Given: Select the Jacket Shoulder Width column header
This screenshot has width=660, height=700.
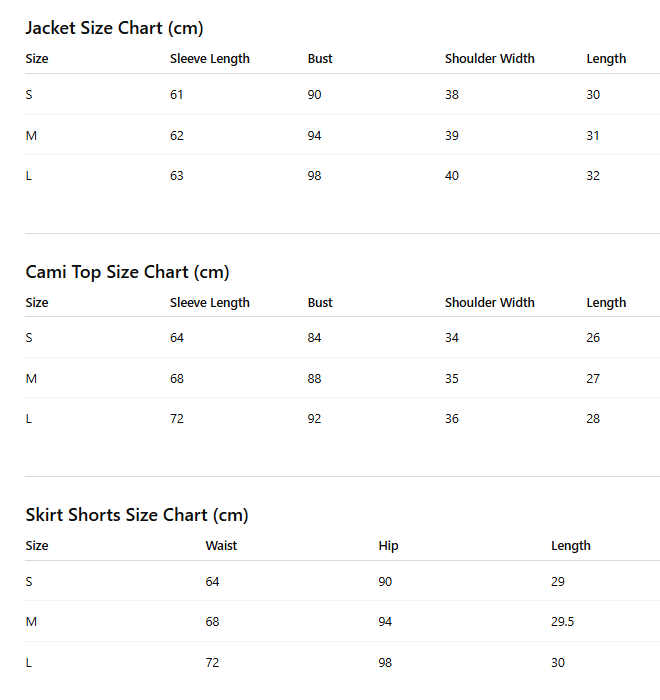Looking at the screenshot, I should tap(489, 58).
